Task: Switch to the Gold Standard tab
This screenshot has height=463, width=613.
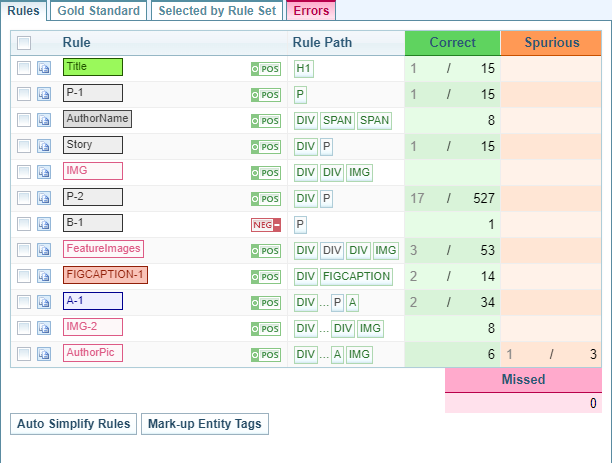Action: [98, 10]
